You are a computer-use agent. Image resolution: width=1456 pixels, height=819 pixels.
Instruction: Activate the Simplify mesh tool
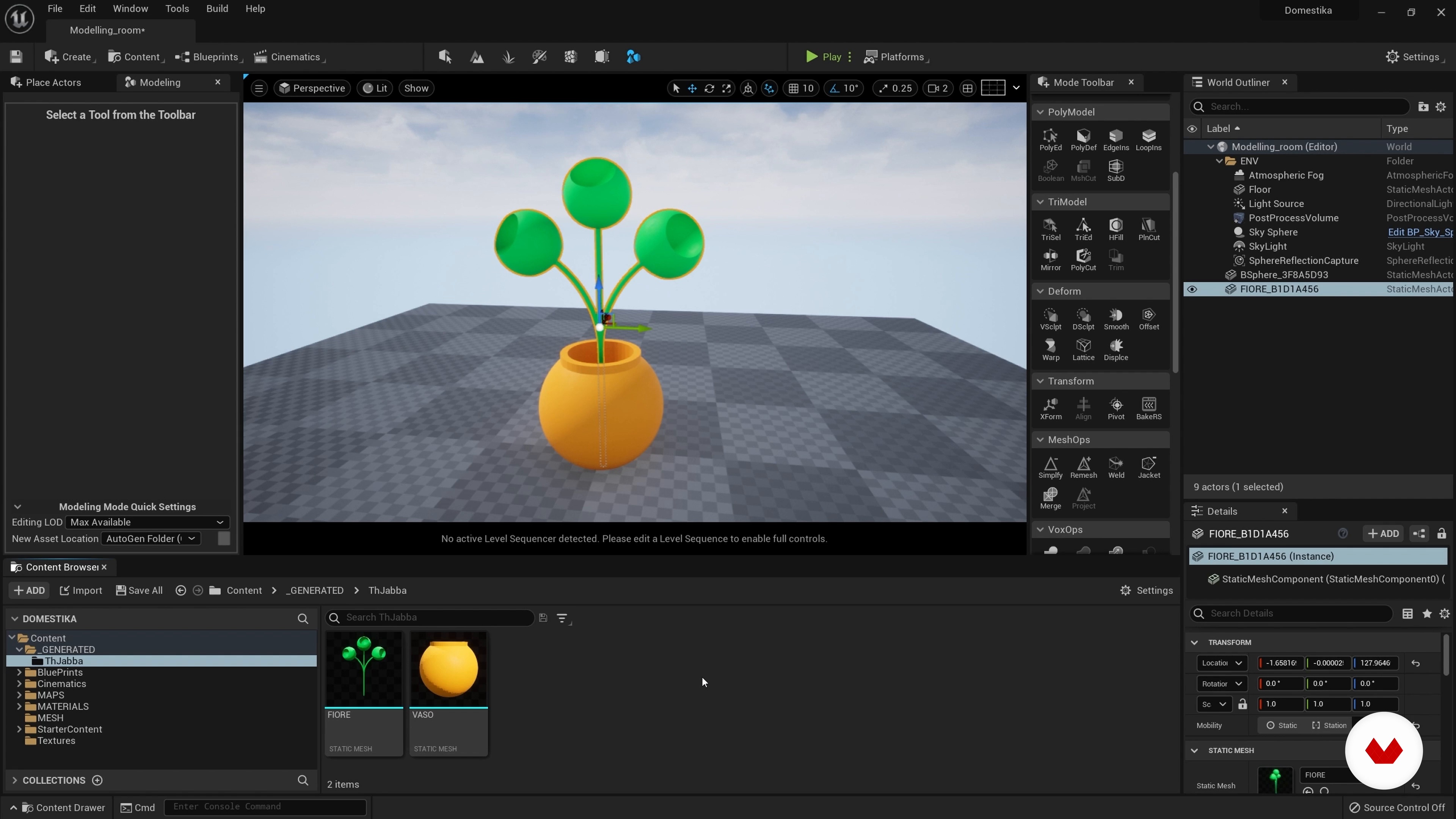[1050, 468]
